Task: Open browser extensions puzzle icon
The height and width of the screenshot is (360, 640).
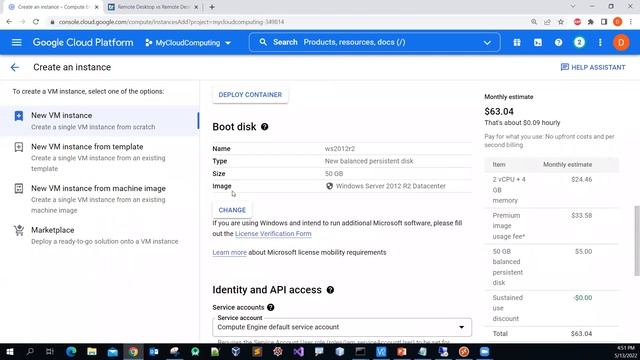Action: click(591, 22)
